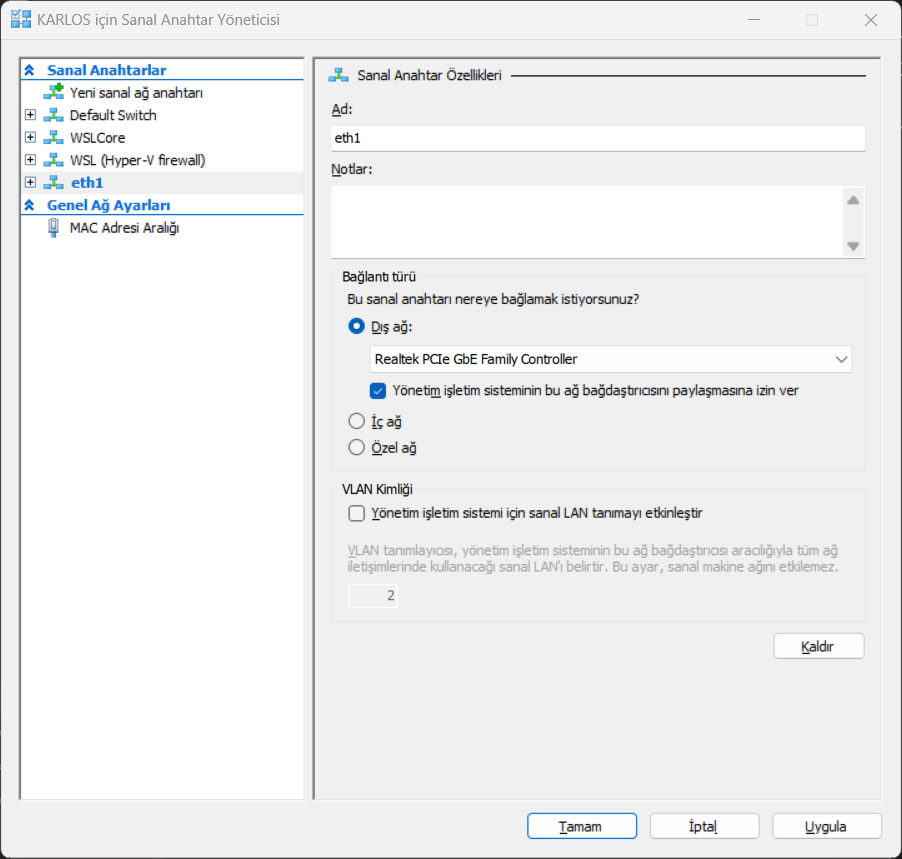This screenshot has width=902, height=859.
Task: Expand the Default Switch tree node
Action: [30, 115]
